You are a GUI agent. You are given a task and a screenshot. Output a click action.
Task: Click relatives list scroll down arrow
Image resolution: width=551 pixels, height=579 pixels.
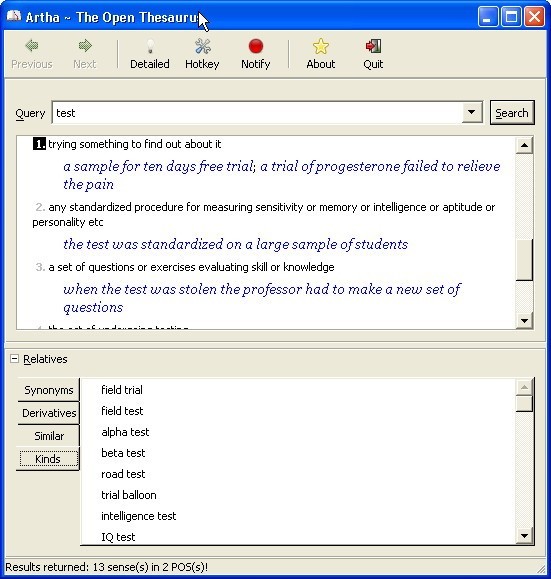click(x=524, y=535)
